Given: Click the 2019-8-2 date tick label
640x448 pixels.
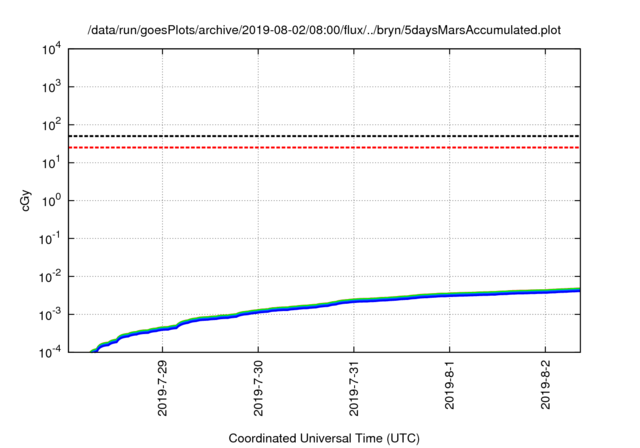Looking at the screenshot, I should tap(545, 385).
